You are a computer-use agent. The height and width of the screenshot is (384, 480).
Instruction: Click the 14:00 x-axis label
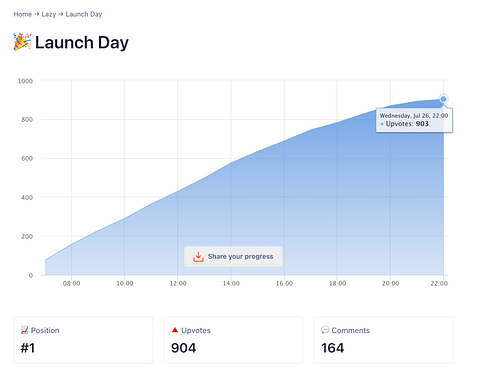[x=231, y=284]
